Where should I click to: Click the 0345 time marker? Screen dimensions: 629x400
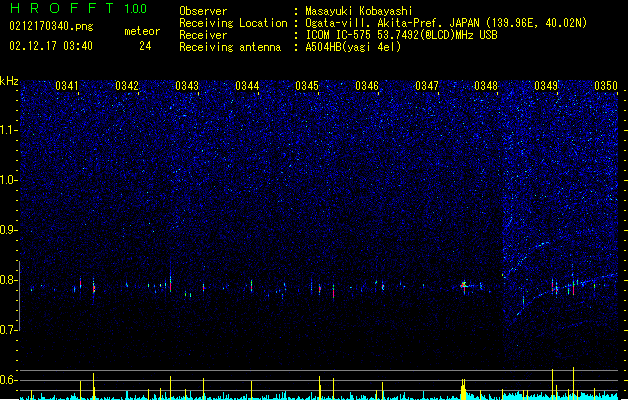coord(307,86)
